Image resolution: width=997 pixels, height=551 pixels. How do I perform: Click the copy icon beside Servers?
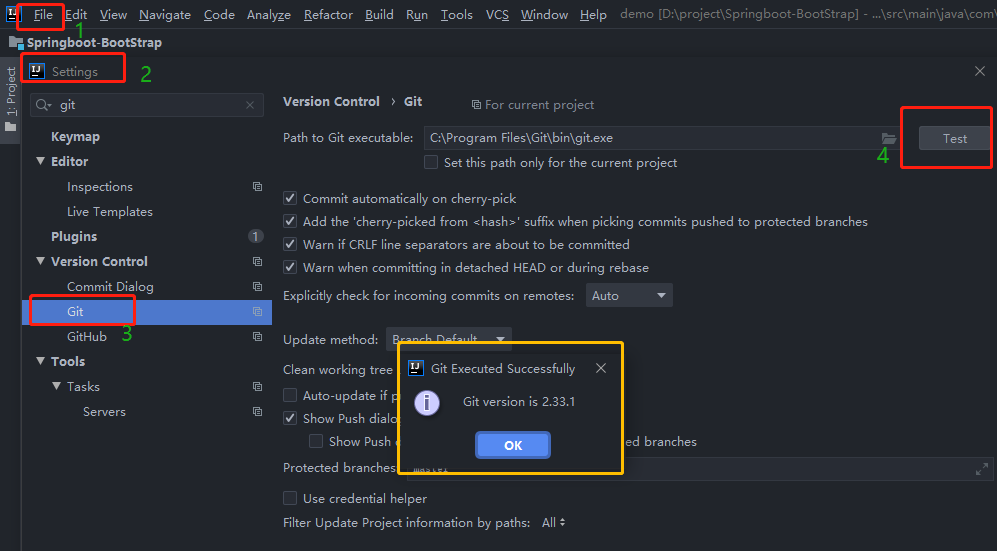257,412
